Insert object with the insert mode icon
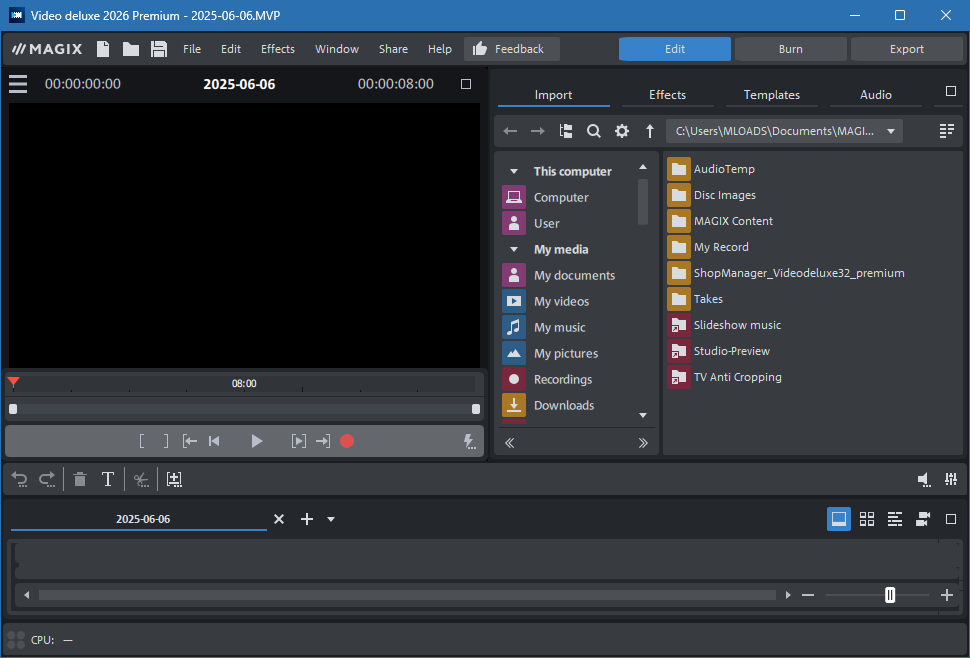970x658 pixels. pyautogui.click(x=174, y=479)
